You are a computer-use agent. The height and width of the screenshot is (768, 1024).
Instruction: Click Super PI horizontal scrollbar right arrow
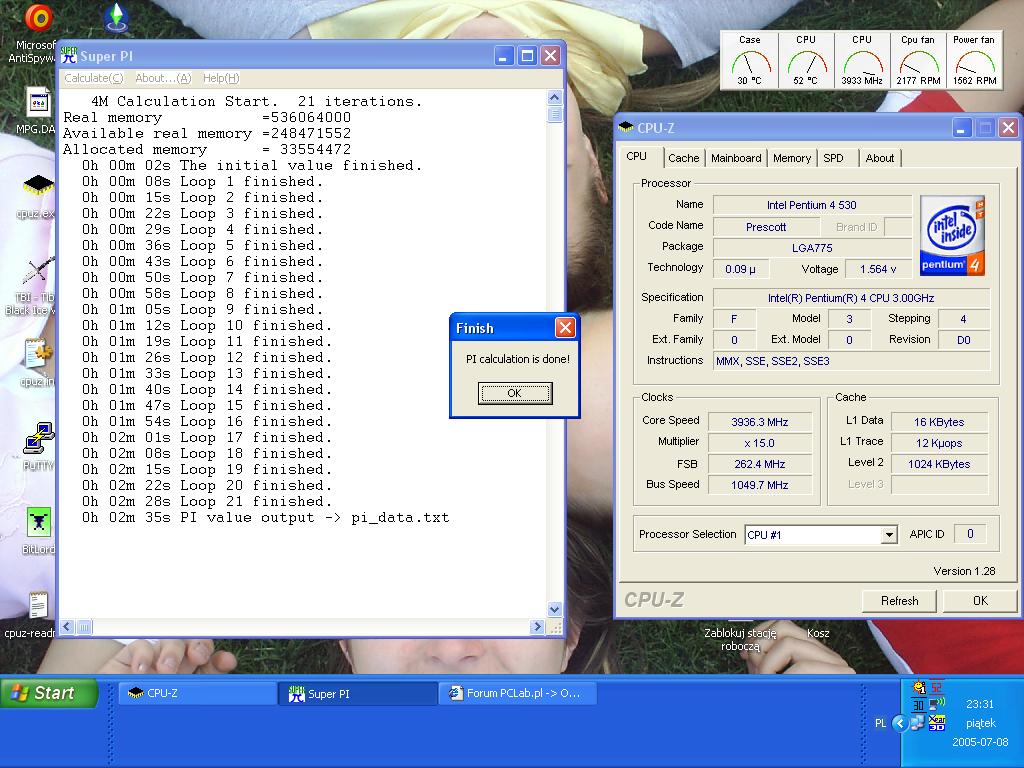coord(537,627)
